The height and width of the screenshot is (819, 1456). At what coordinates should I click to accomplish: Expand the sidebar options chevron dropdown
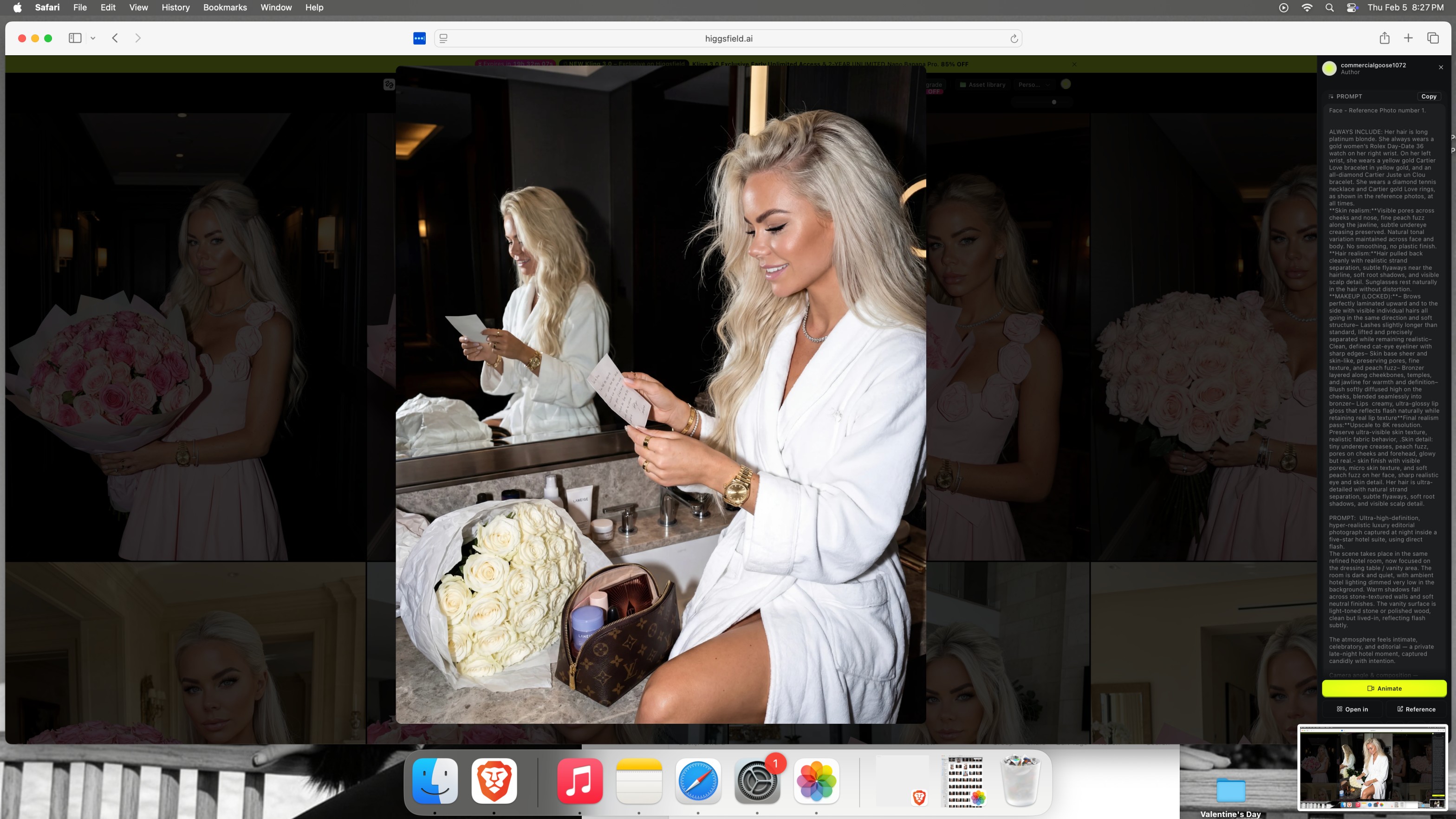[93, 39]
